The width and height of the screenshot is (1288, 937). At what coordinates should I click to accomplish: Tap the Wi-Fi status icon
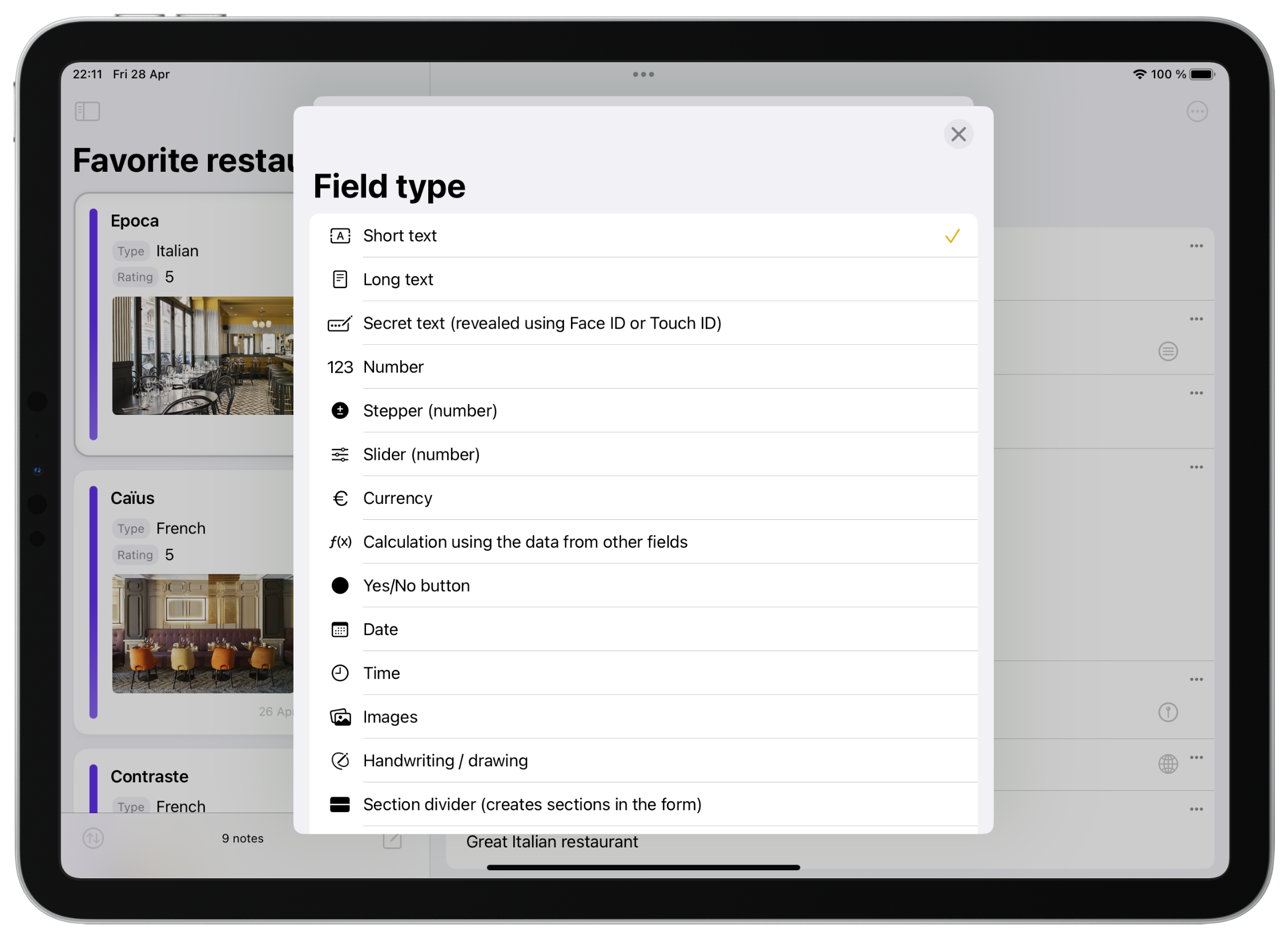(x=1138, y=74)
